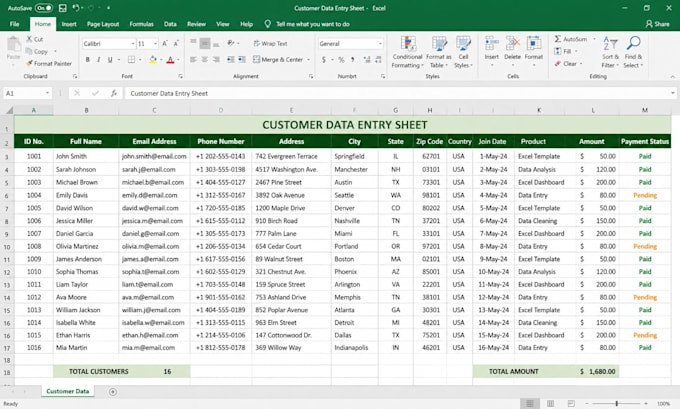Click the Paste clipboard icon
This screenshot has width=680, height=409.
click(x=13, y=45)
